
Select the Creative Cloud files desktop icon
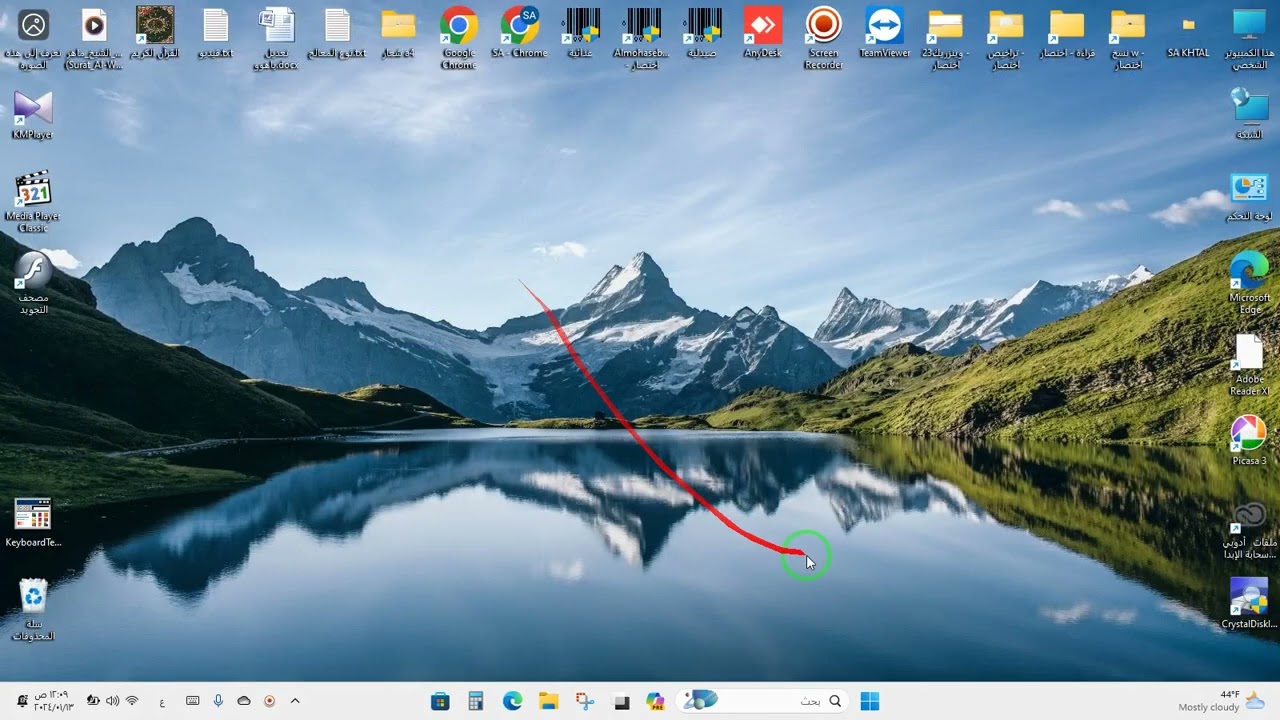(1249, 529)
